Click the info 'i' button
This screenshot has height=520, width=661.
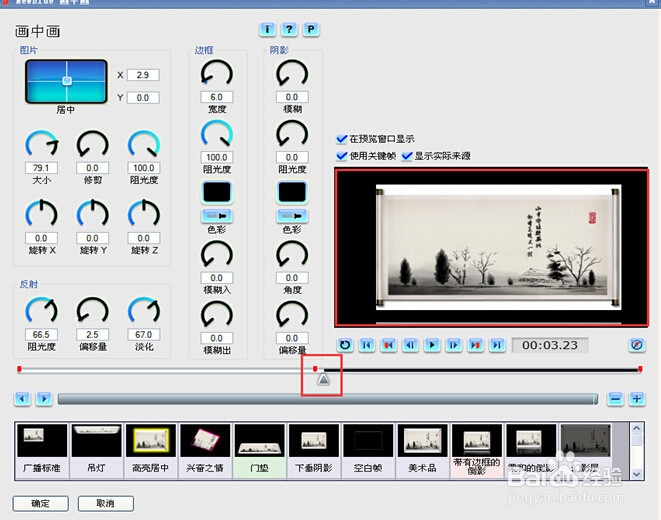click(267, 29)
